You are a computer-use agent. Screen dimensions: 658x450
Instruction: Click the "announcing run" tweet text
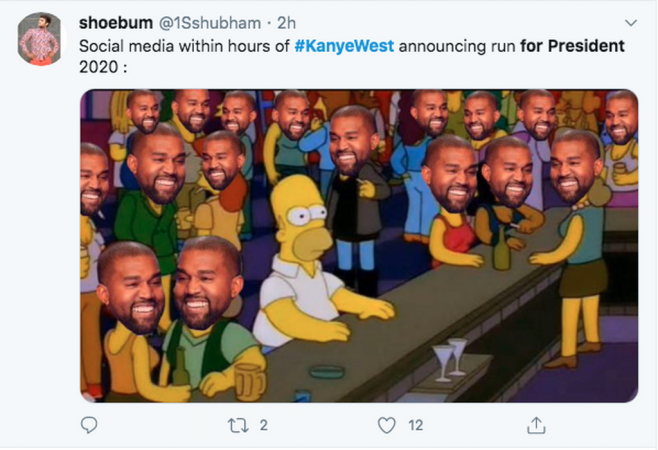coord(457,46)
